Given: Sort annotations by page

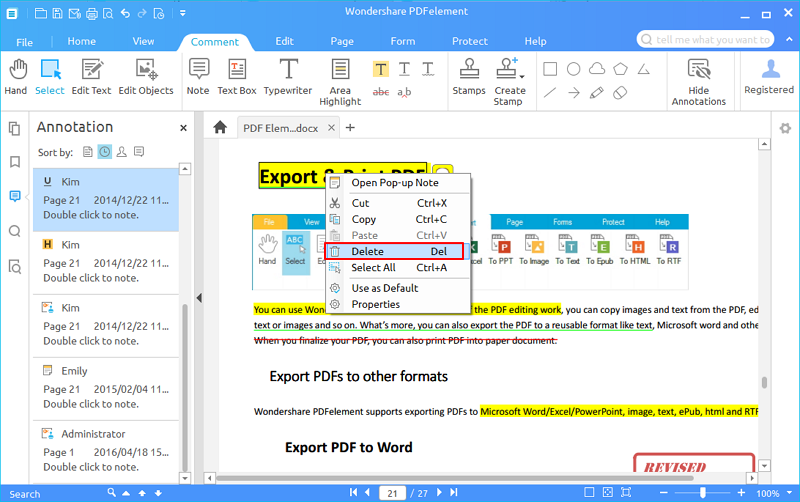Looking at the screenshot, I should pos(88,152).
